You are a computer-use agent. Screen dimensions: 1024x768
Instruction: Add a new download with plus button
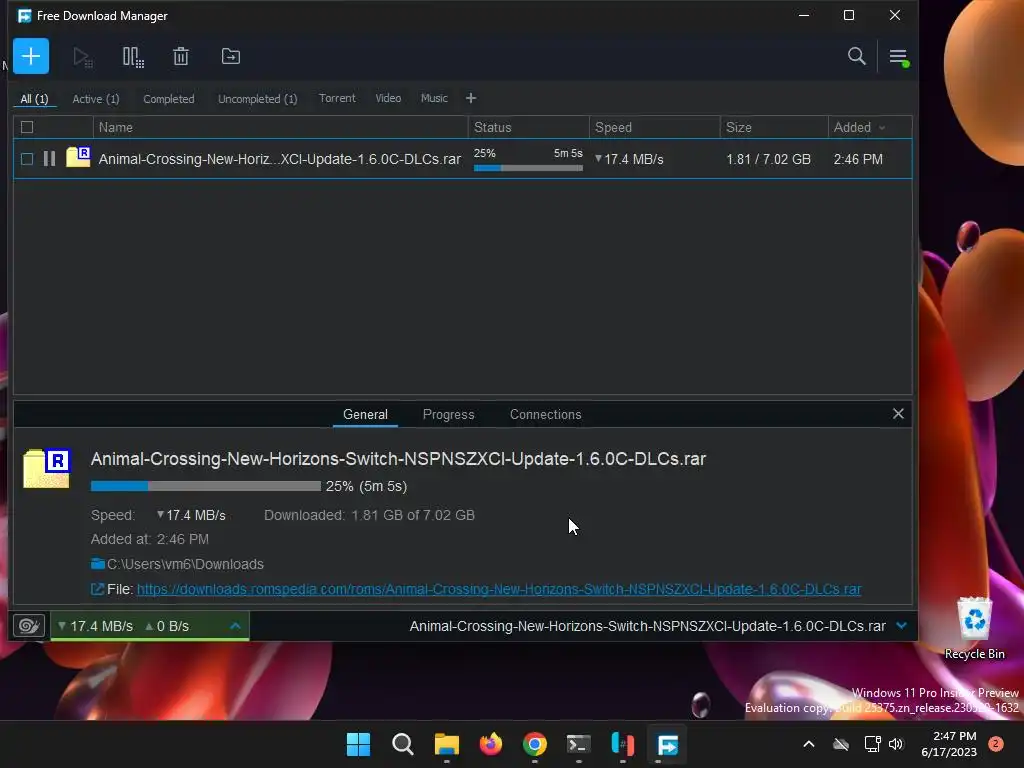click(31, 56)
